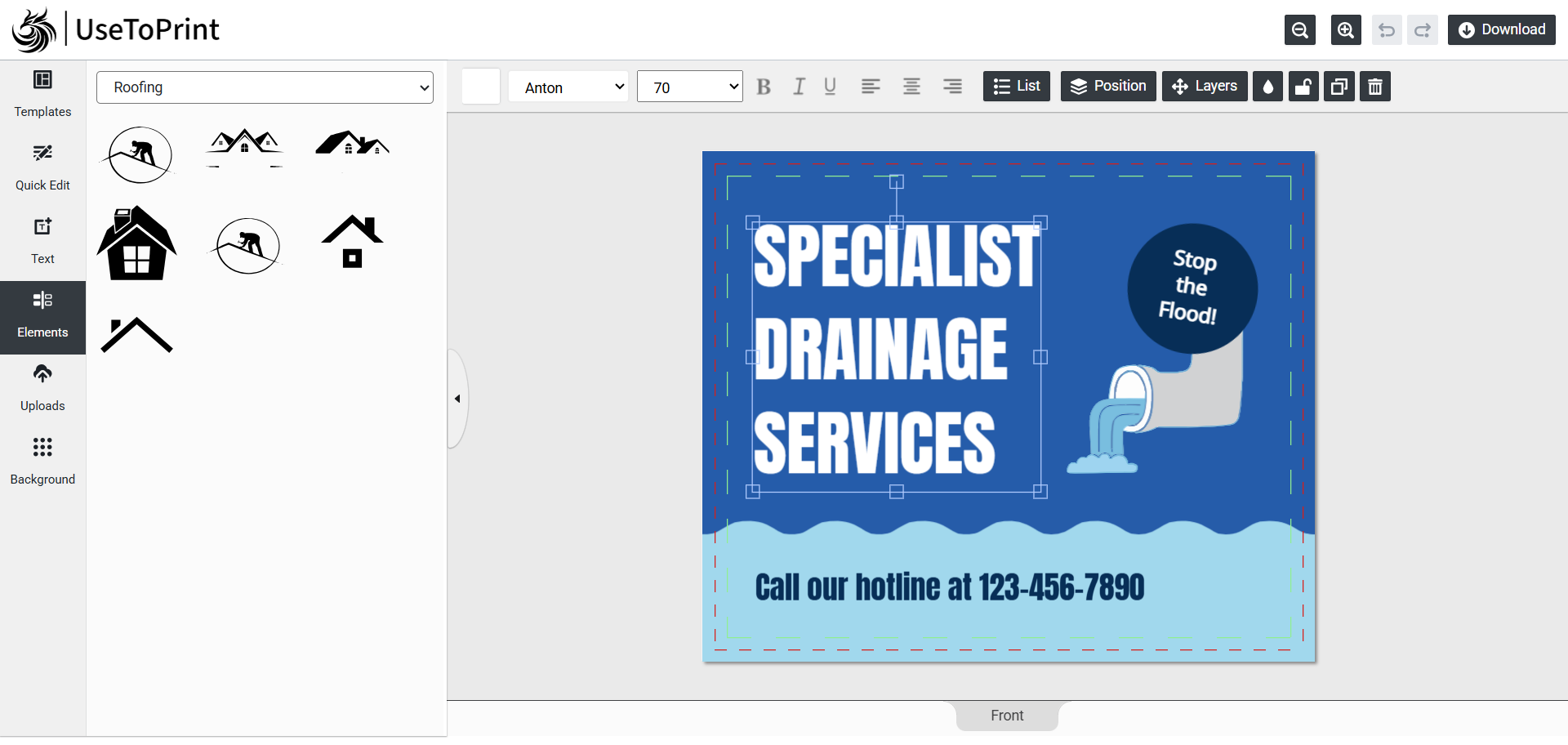This screenshot has height=745, width=1568.
Task: Expand the font size 70 dropdown
Action: (689, 87)
